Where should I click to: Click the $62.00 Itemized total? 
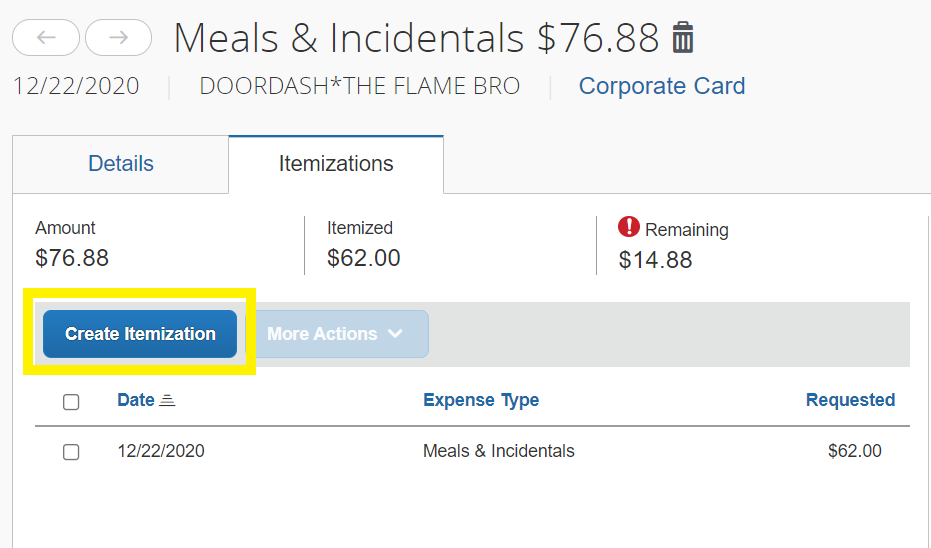tap(364, 258)
